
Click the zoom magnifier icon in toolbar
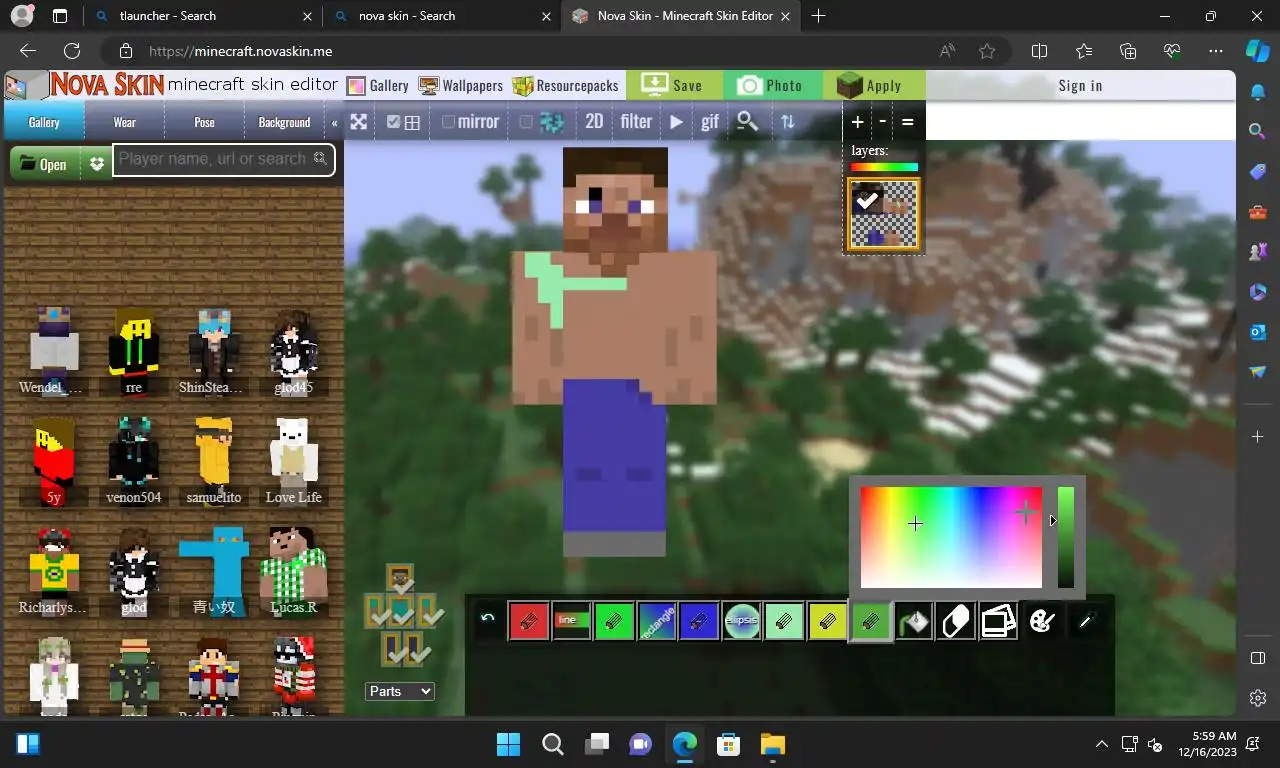pos(747,122)
